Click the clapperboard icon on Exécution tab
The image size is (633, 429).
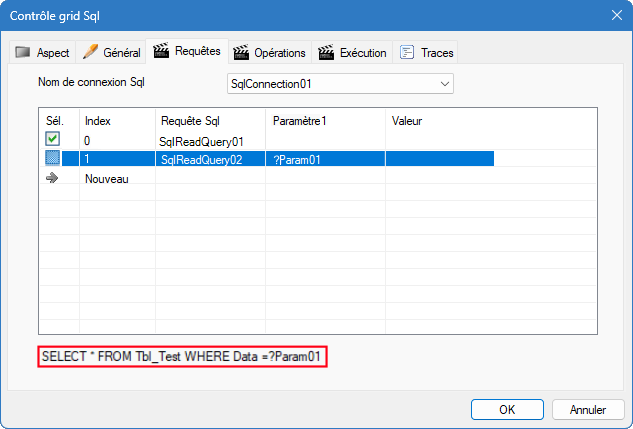point(326,53)
